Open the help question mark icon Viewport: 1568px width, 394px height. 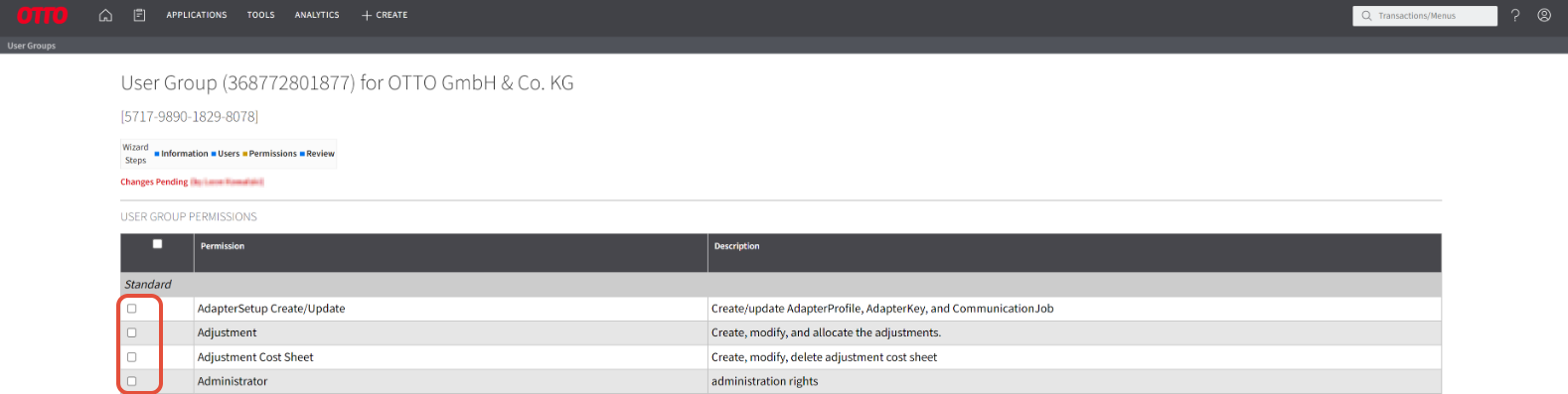click(1515, 15)
